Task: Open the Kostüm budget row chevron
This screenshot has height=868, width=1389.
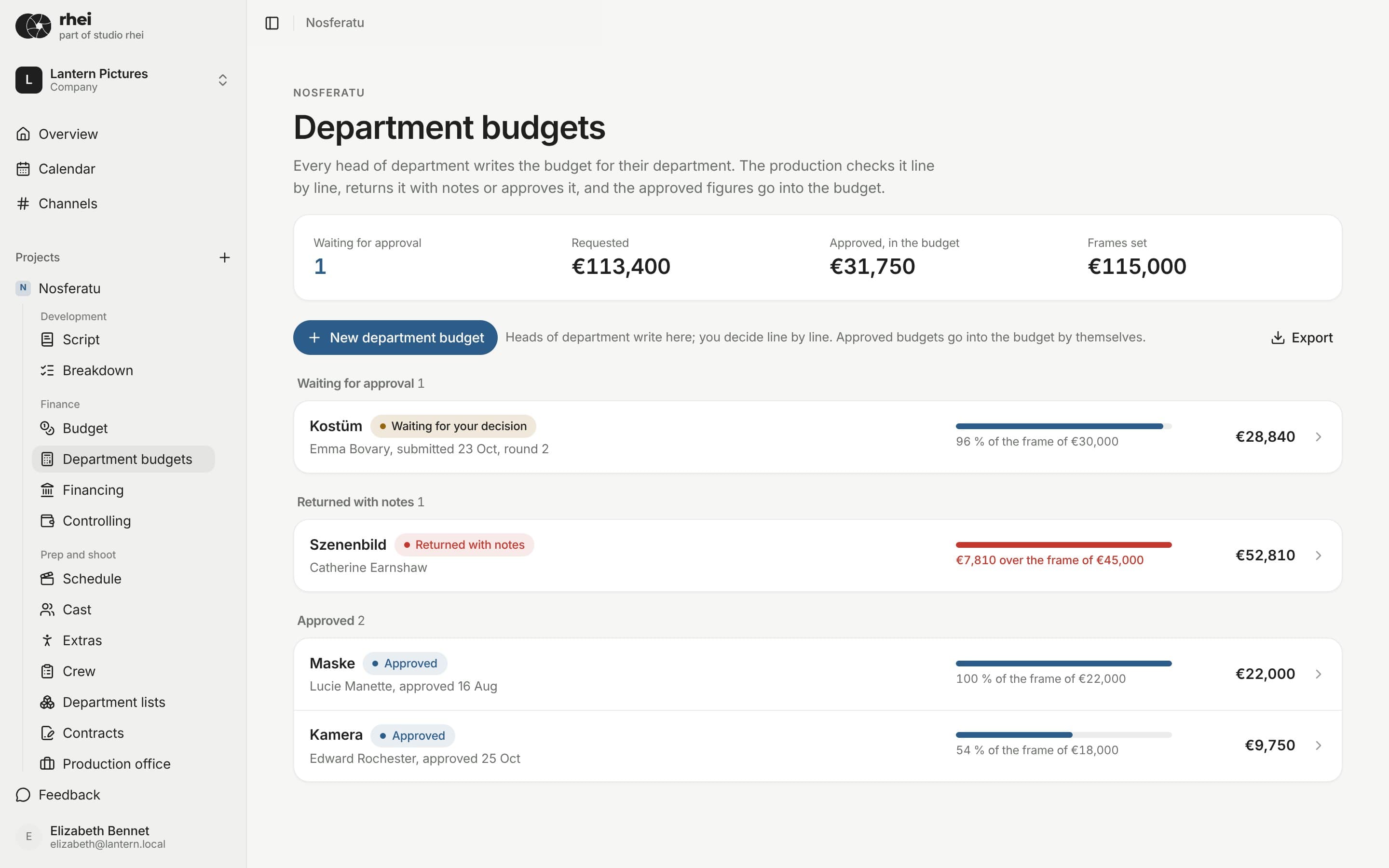Action: [1319, 437]
